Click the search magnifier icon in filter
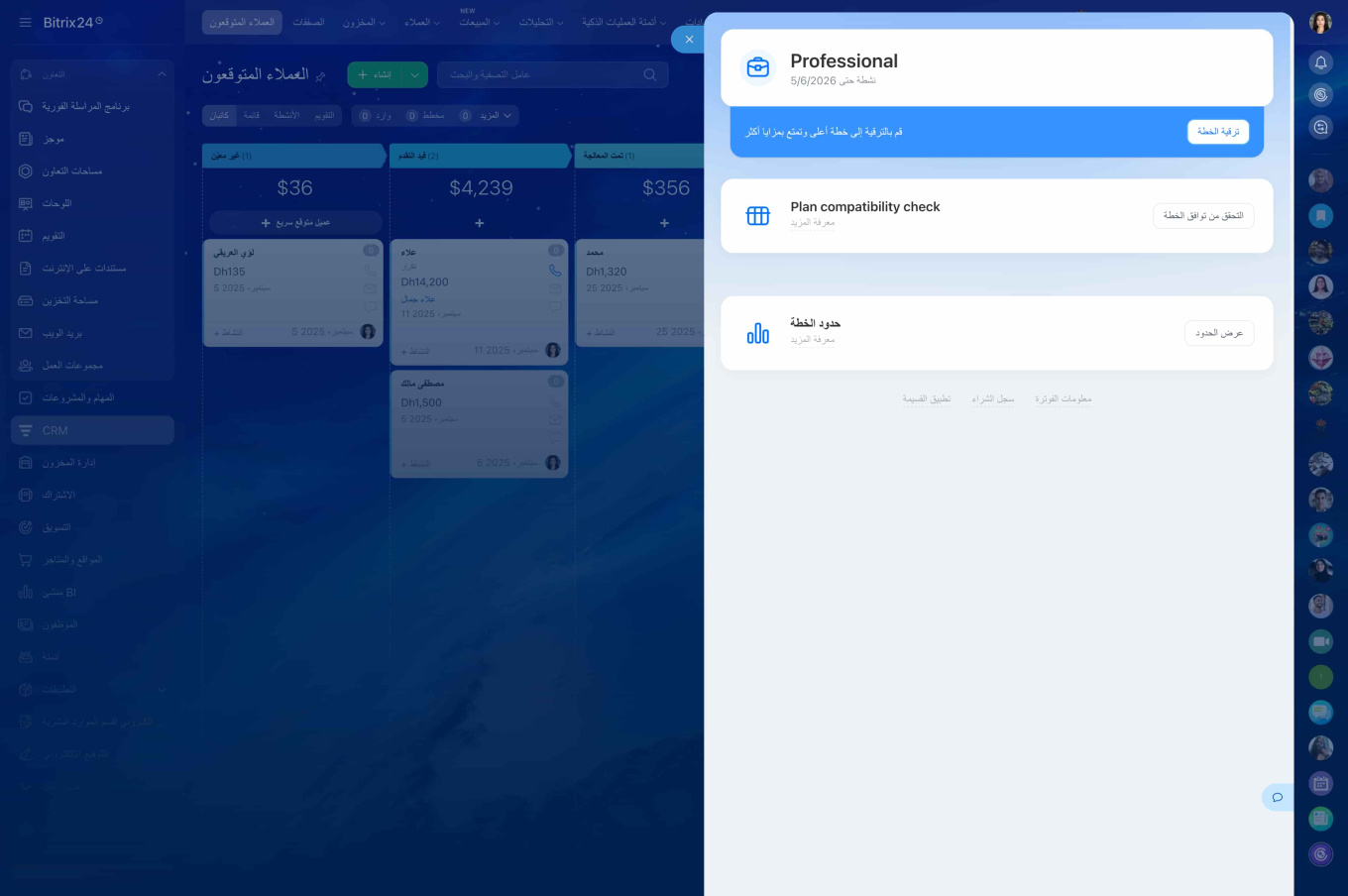This screenshot has width=1348, height=896. click(650, 74)
